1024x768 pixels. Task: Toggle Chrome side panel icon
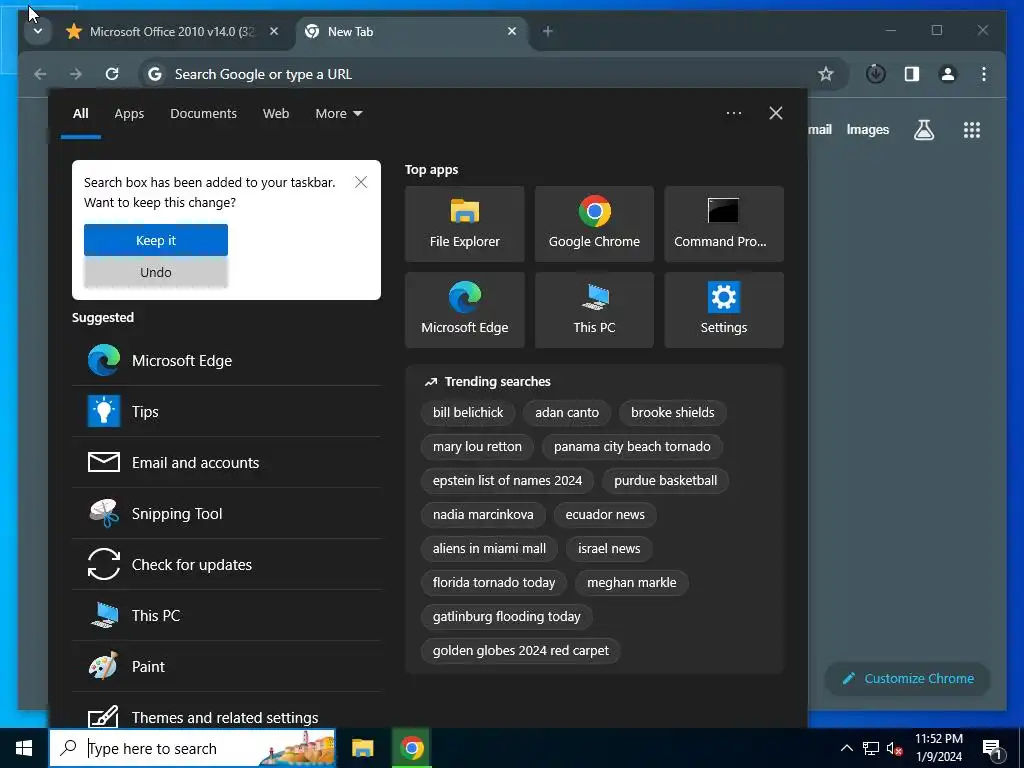tap(912, 74)
